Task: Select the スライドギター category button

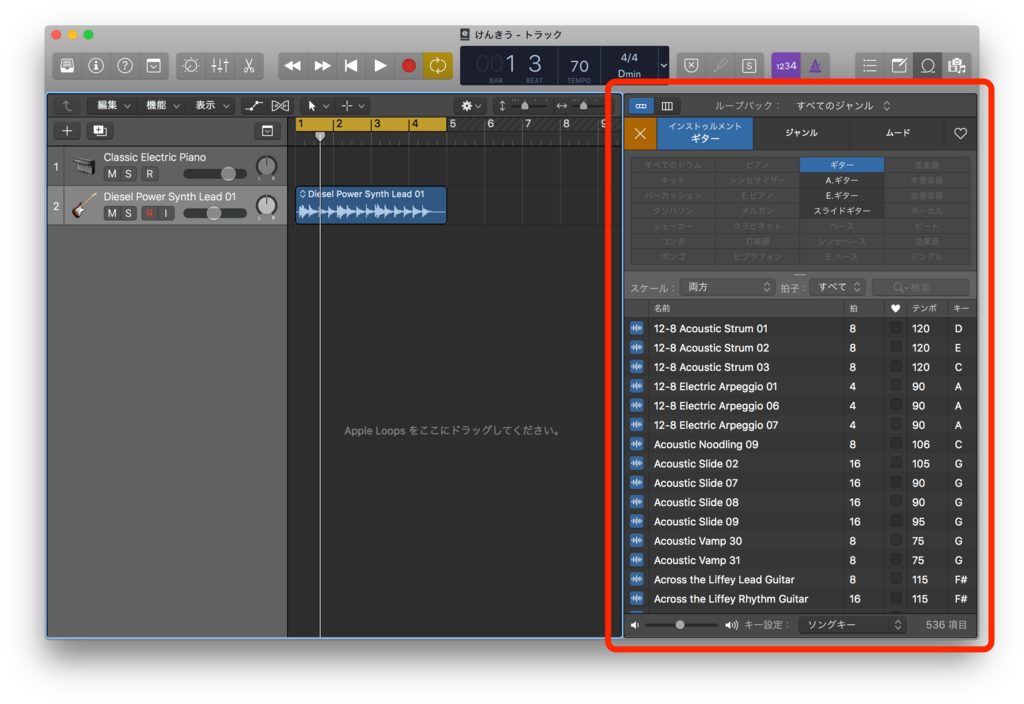Action: click(842, 211)
